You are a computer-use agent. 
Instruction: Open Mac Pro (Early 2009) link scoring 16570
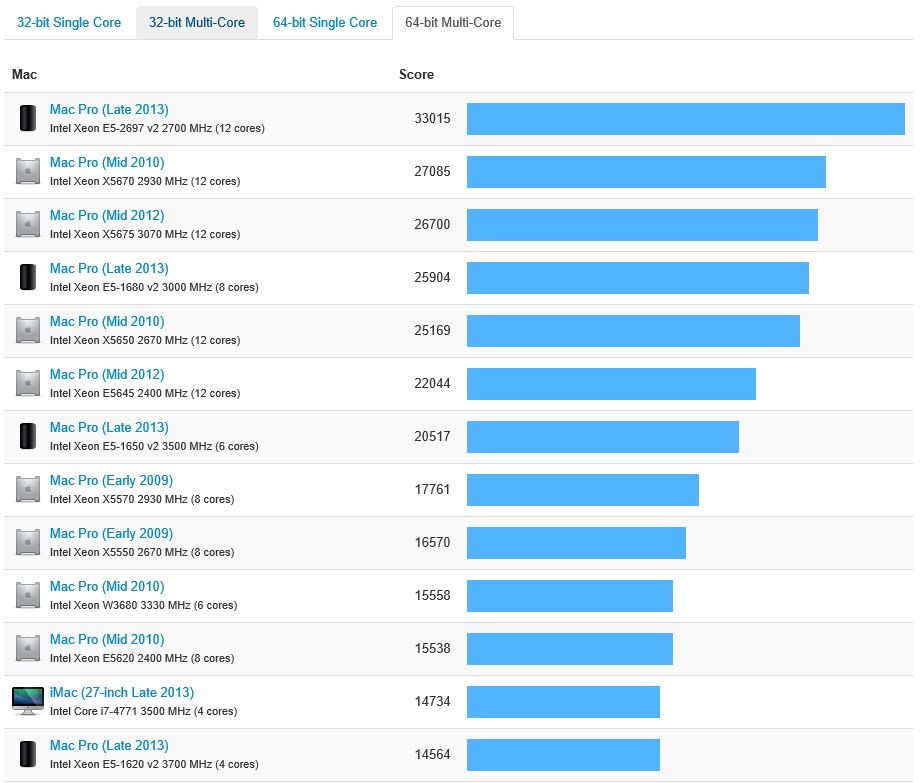(111, 533)
